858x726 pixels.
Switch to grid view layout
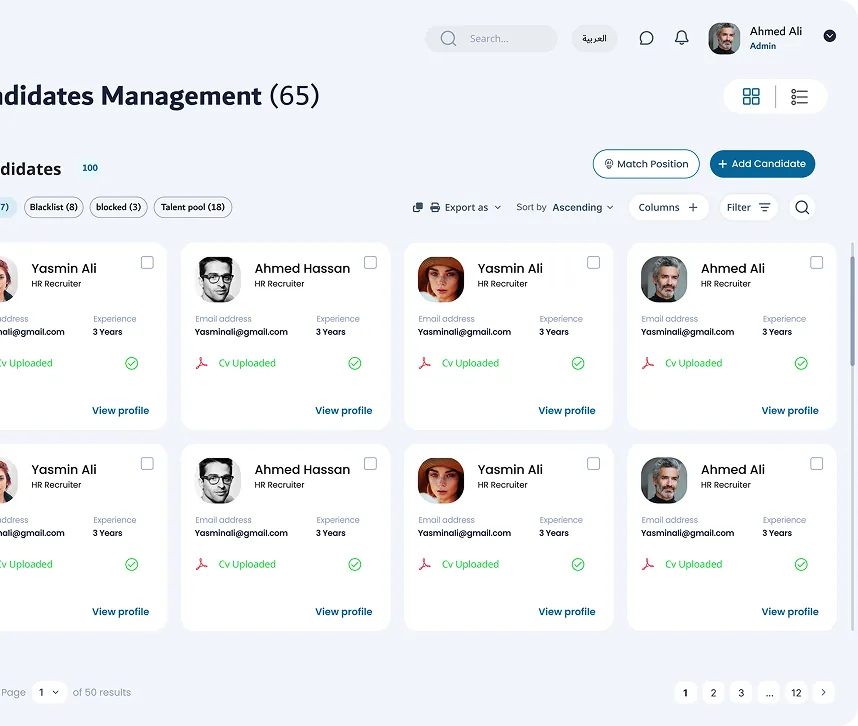click(x=751, y=97)
